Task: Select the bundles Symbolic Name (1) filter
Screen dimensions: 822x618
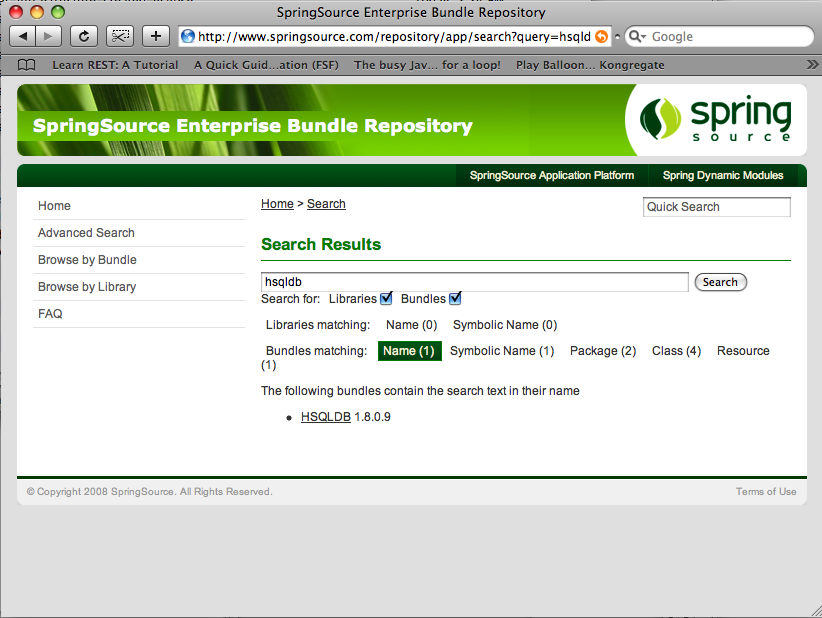Action: 502,351
